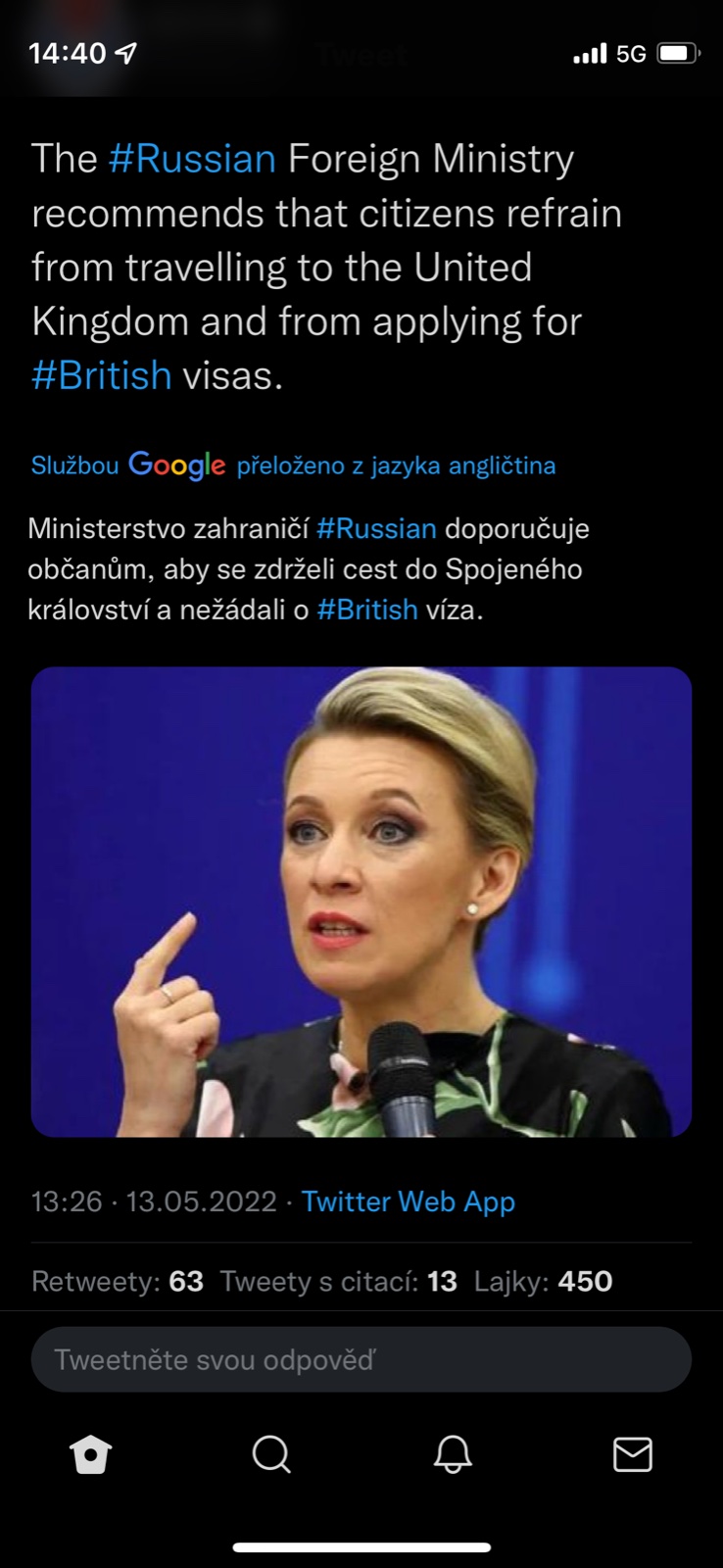
Task: Tap the translated #Russian hashtag
Action: (x=376, y=528)
